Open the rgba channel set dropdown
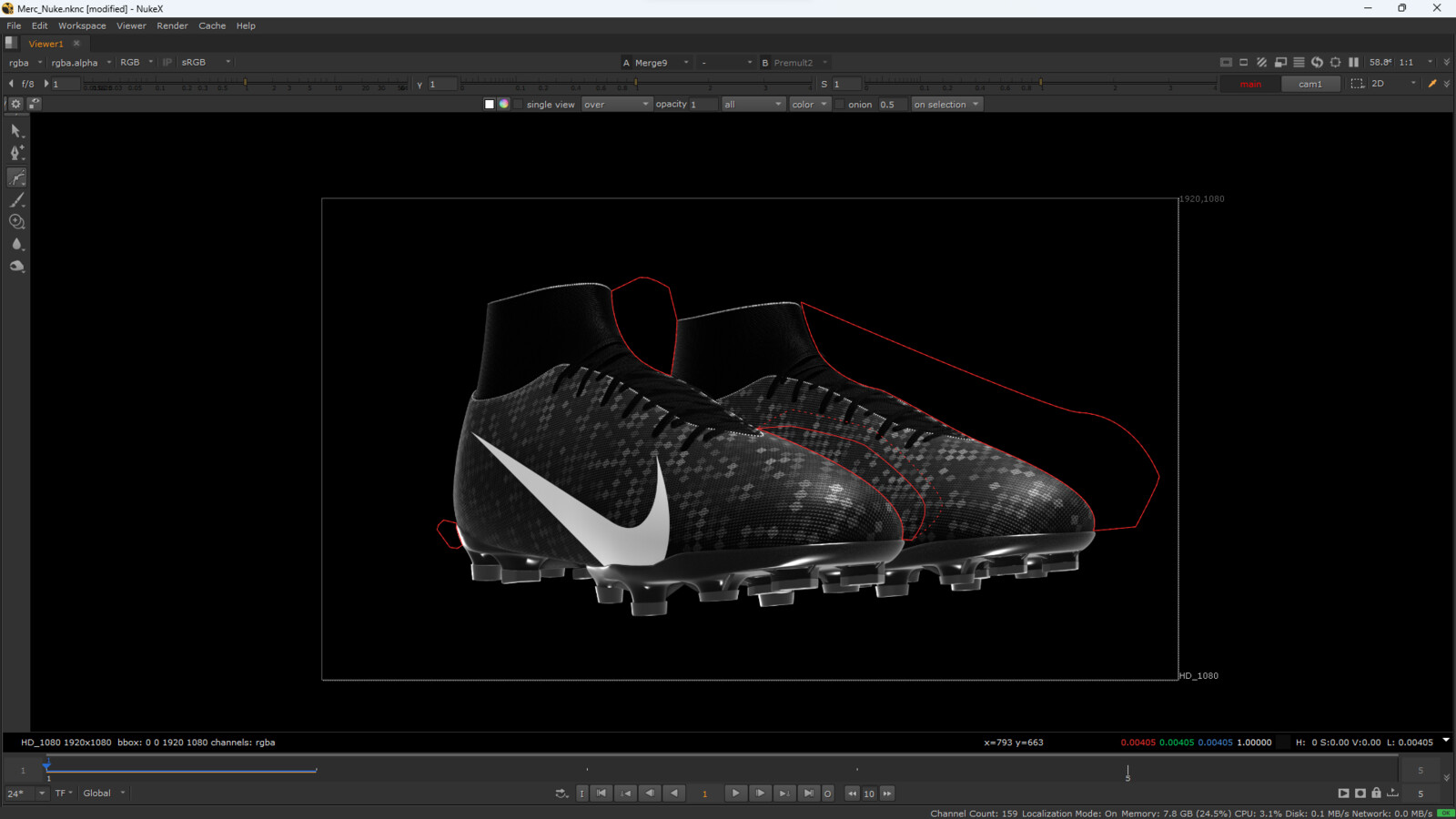Image resolution: width=1456 pixels, height=819 pixels. (25, 63)
